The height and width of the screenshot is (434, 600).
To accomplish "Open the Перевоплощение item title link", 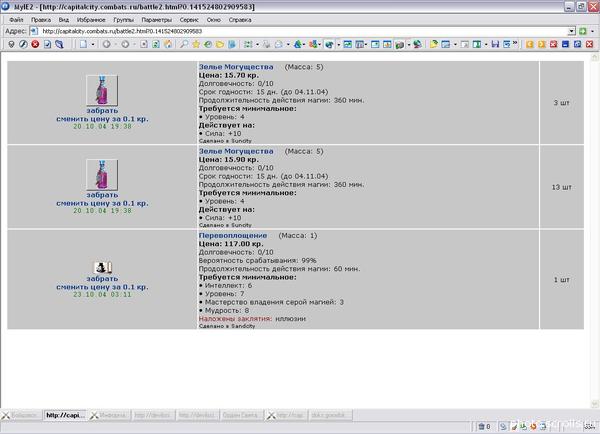I will coord(233,235).
